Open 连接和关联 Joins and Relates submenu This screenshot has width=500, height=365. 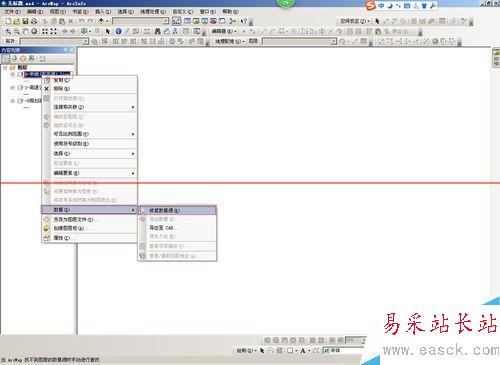point(89,107)
